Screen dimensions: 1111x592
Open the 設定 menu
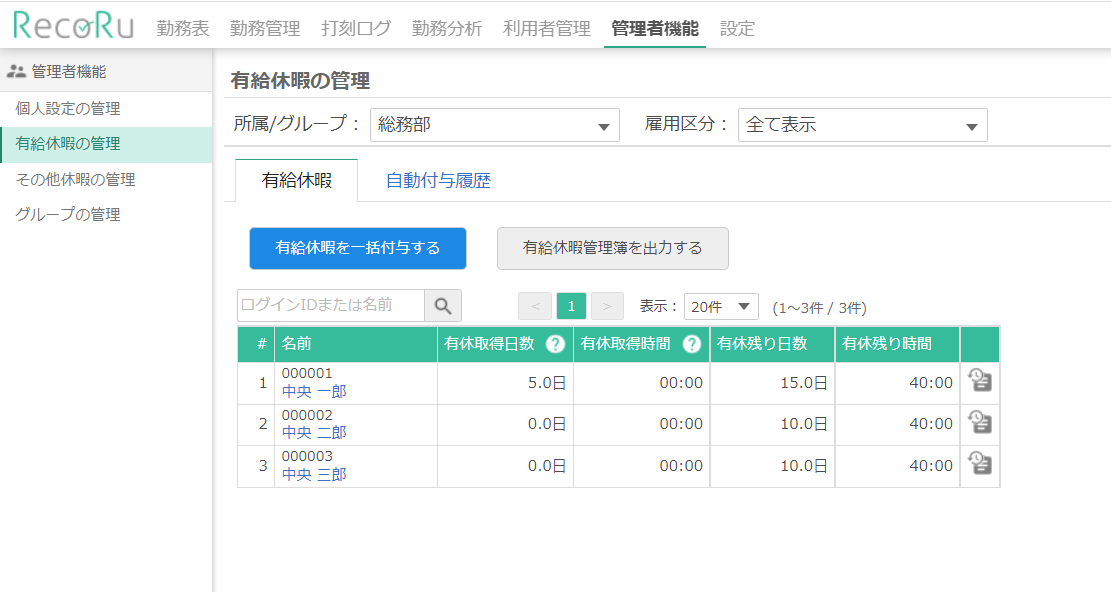tap(737, 29)
